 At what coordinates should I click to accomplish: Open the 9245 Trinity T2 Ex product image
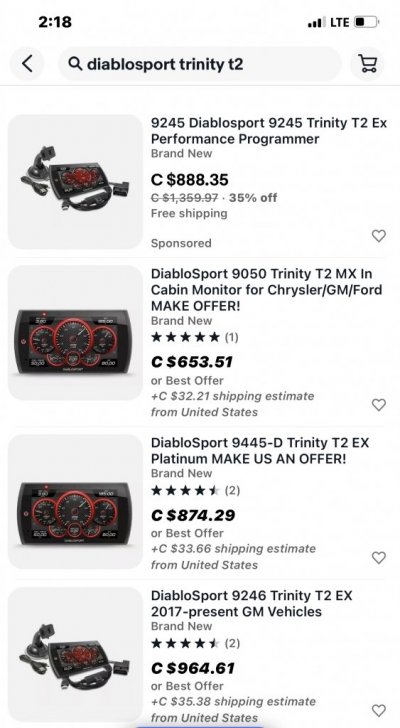(x=76, y=182)
